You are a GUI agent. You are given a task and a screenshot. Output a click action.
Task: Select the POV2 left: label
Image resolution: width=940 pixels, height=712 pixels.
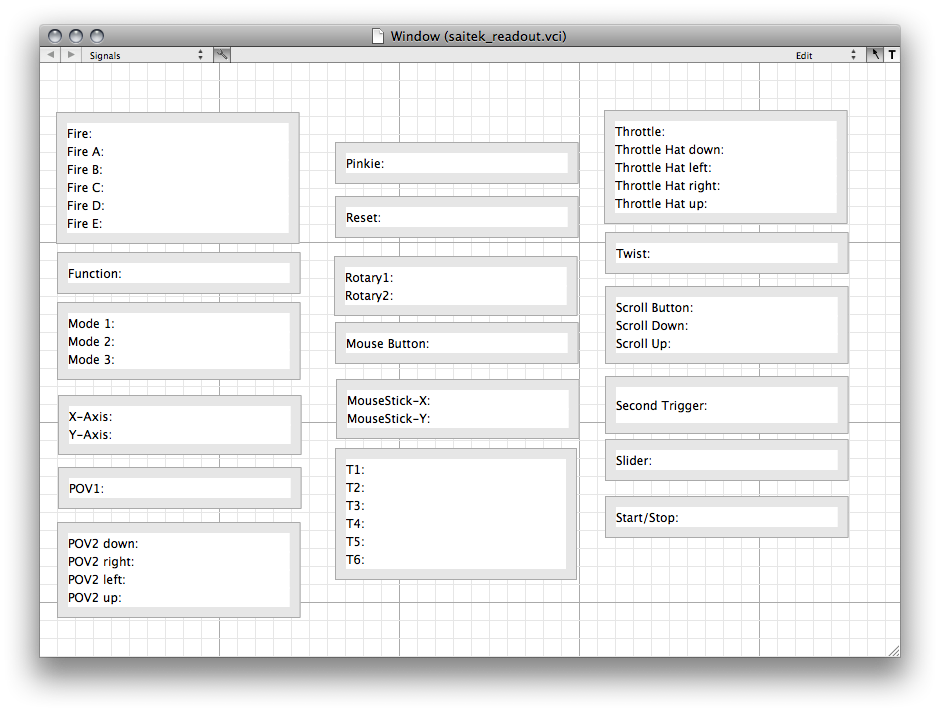click(97, 580)
